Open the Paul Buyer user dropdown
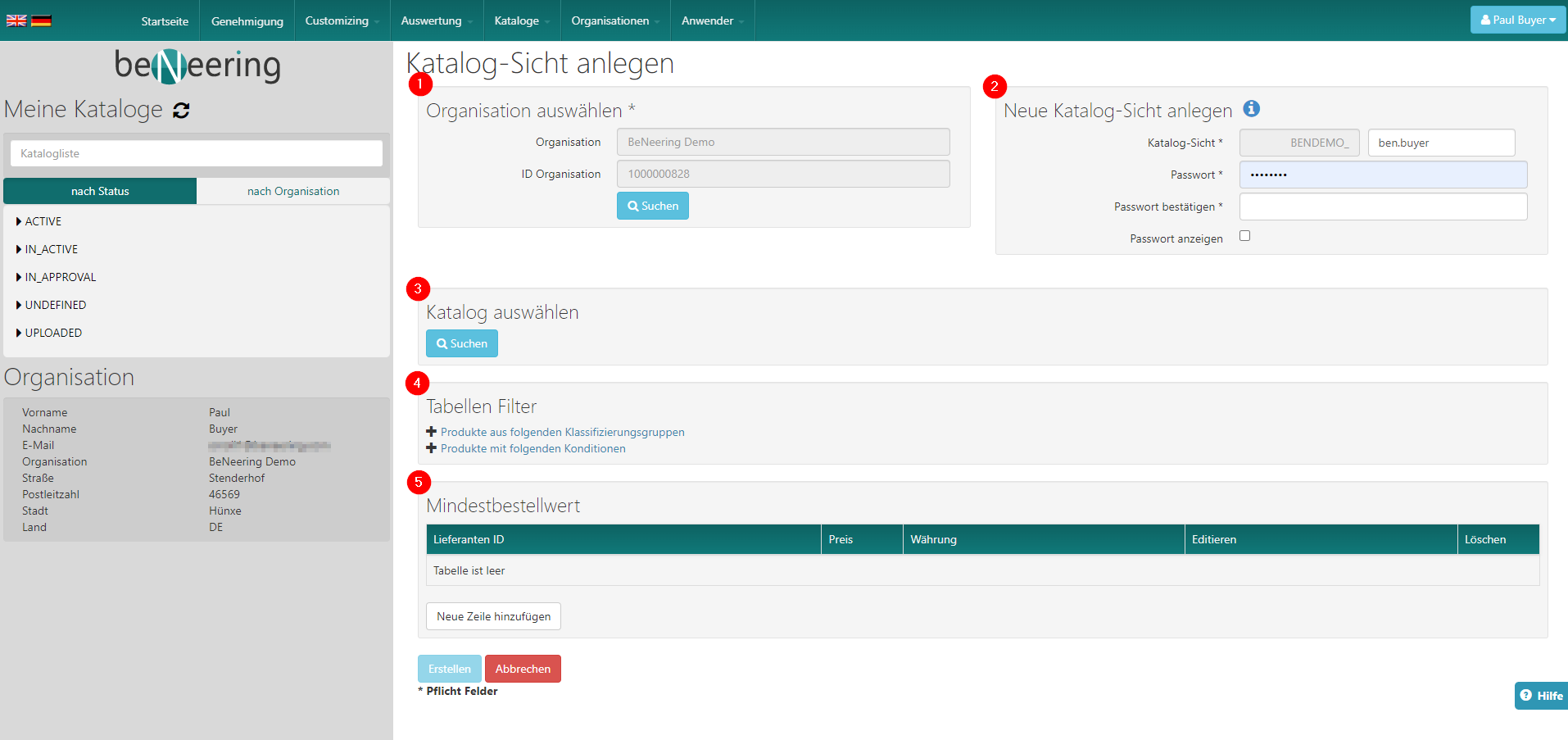Screen dimensions: 1568x740 pyautogui.click(x=1517, y=20)
